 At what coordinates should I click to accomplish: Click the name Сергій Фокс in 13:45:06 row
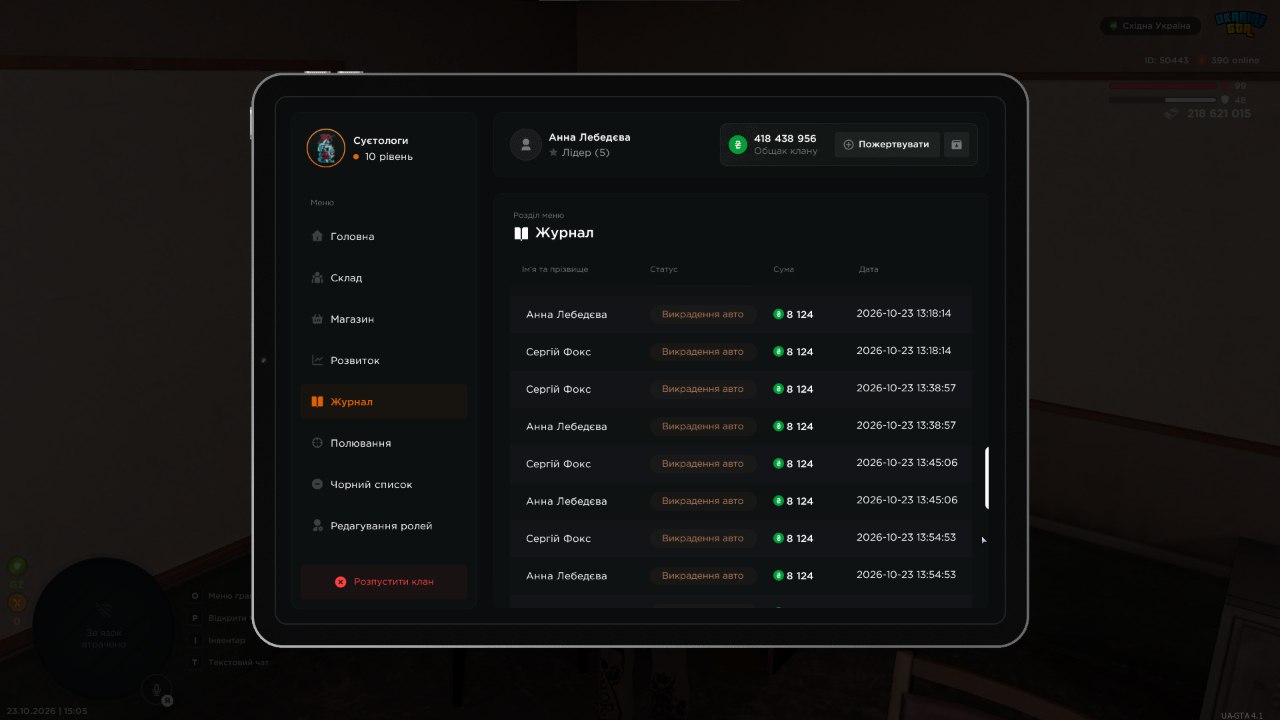coord(558,464)
